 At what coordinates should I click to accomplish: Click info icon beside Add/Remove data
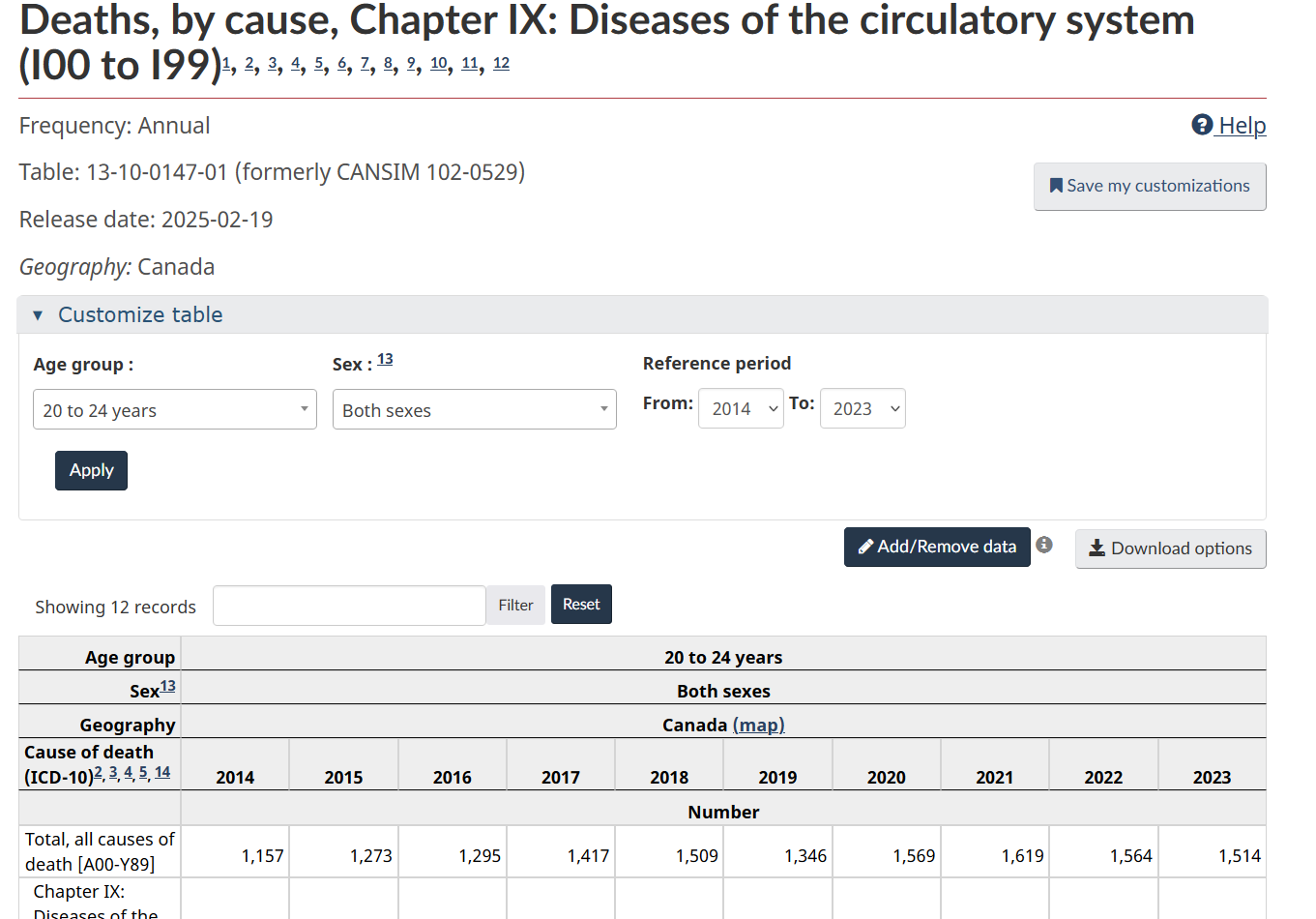pos(1044,545)
